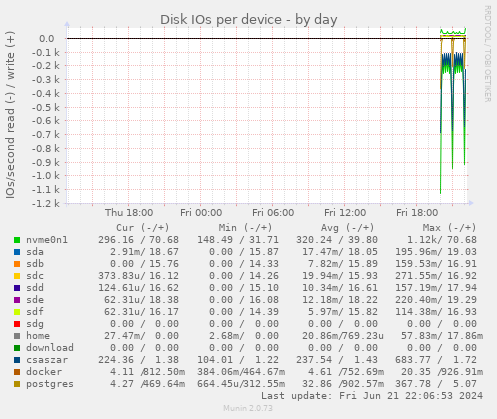The image size is (497, 419).
Task: Click csaszar Max value '683.77 / 1.72'
Action: click(436, 360)
